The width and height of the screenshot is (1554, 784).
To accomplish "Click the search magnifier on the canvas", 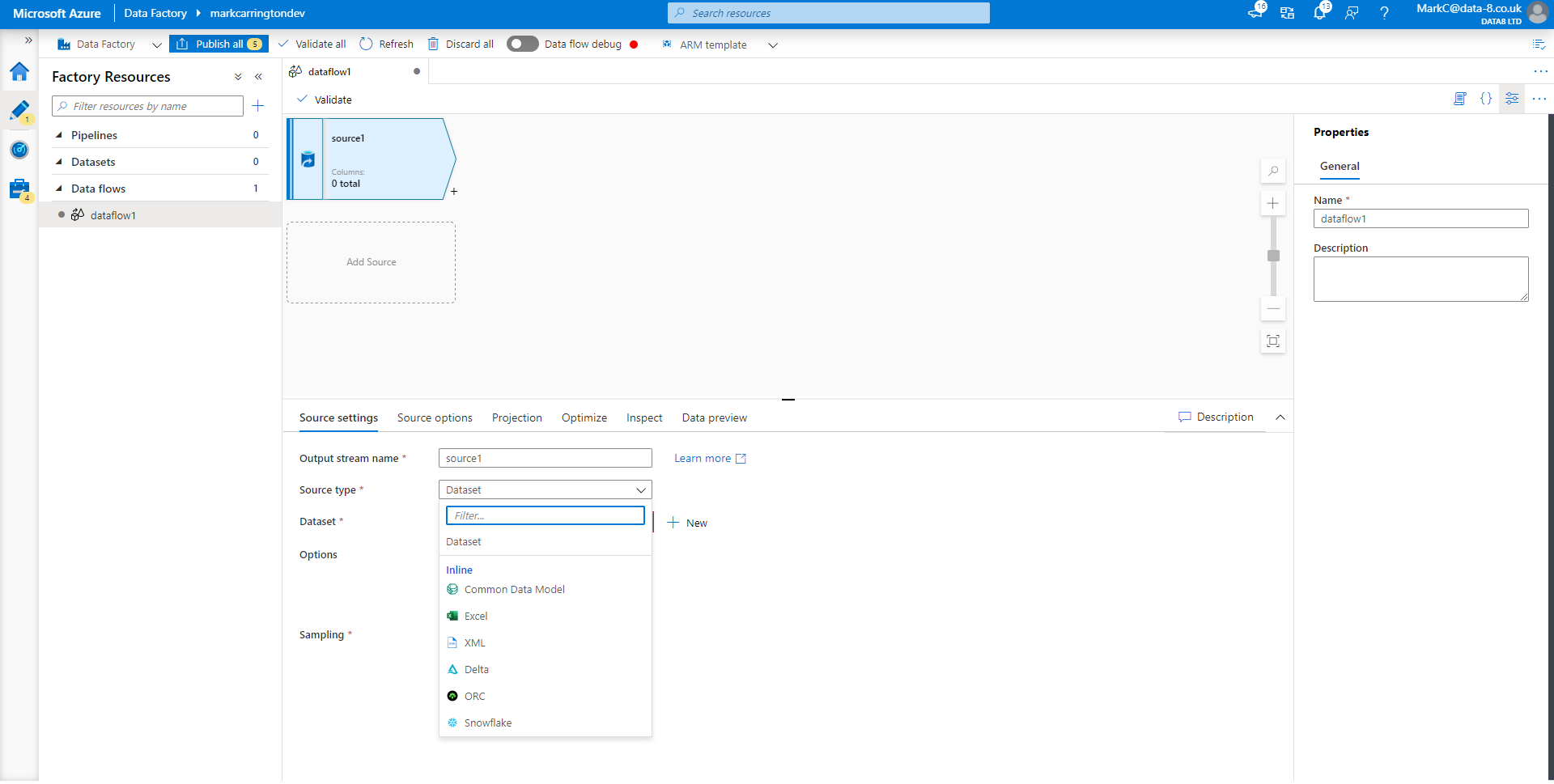I will [x=1273, y=171].
